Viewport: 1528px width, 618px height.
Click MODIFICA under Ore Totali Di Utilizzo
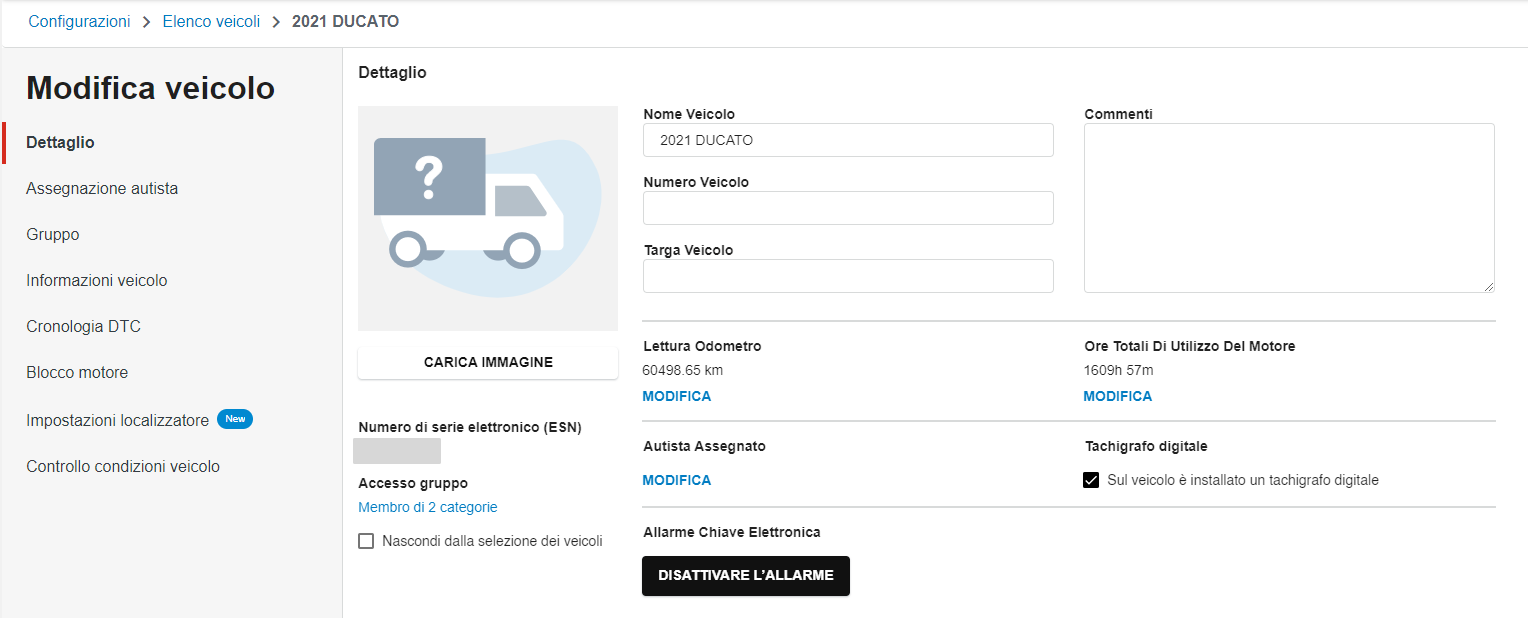click(x=1118, y=396)
